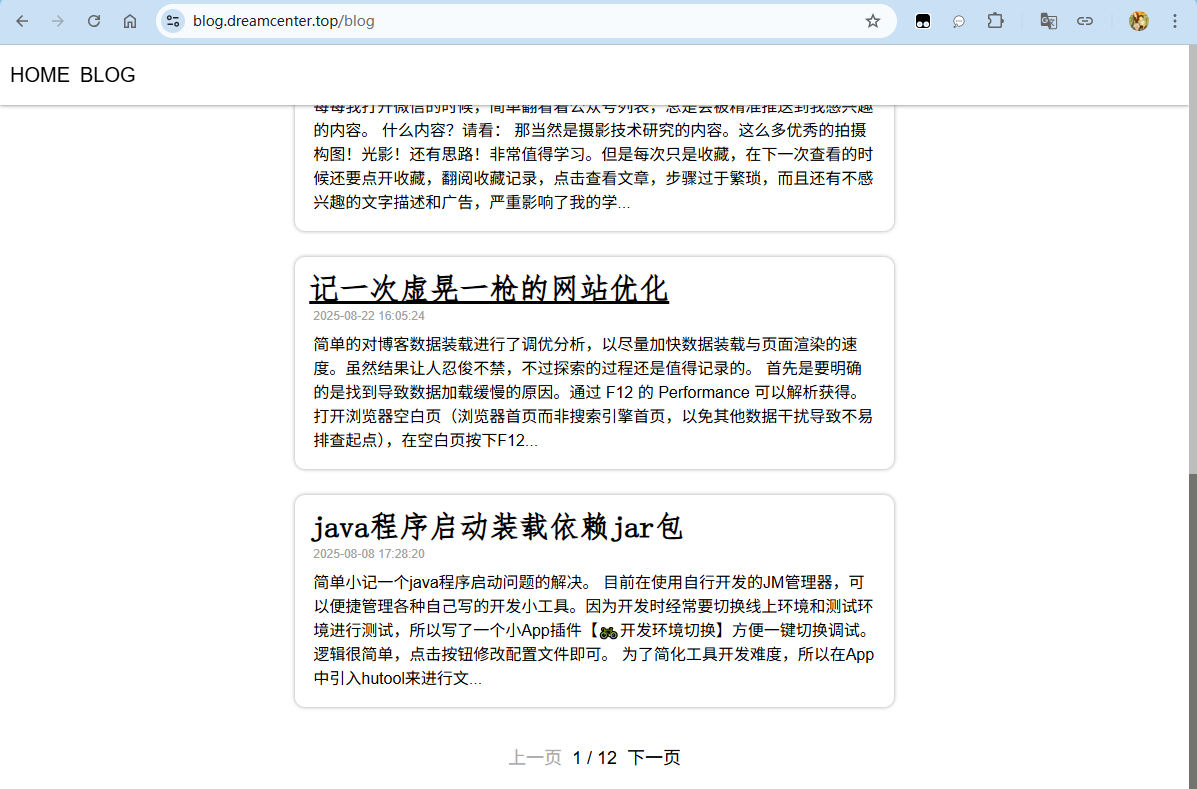
Task: Click the browser forward arrow
Action: pyautogui.click(x=58, y=21)
